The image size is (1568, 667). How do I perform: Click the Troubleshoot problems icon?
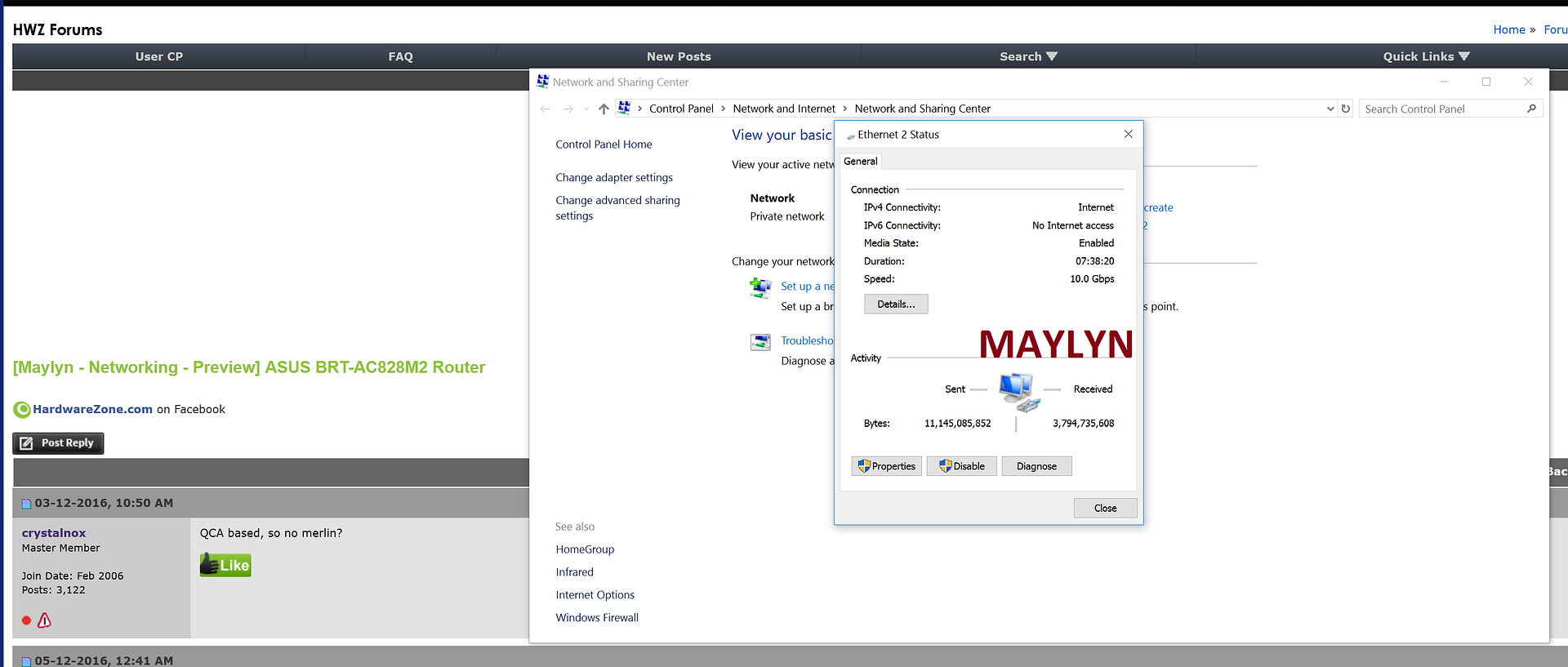(760, 342)
